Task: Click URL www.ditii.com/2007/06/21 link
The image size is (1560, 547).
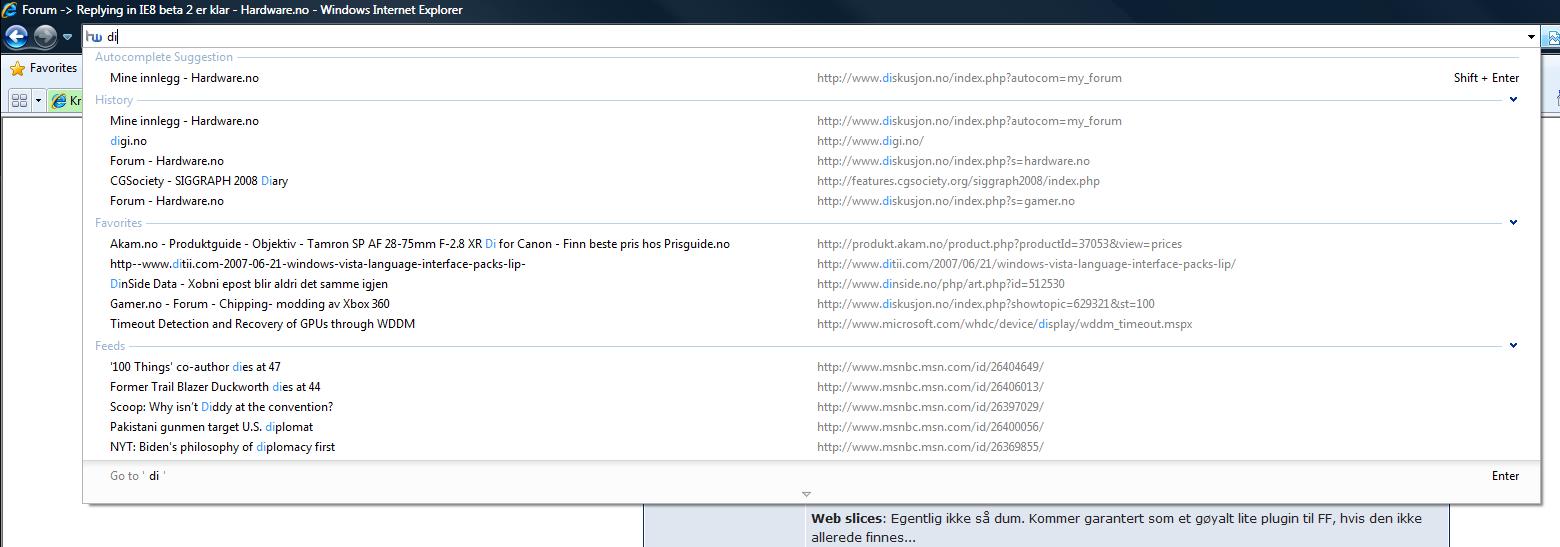Action: (1026, 264)
